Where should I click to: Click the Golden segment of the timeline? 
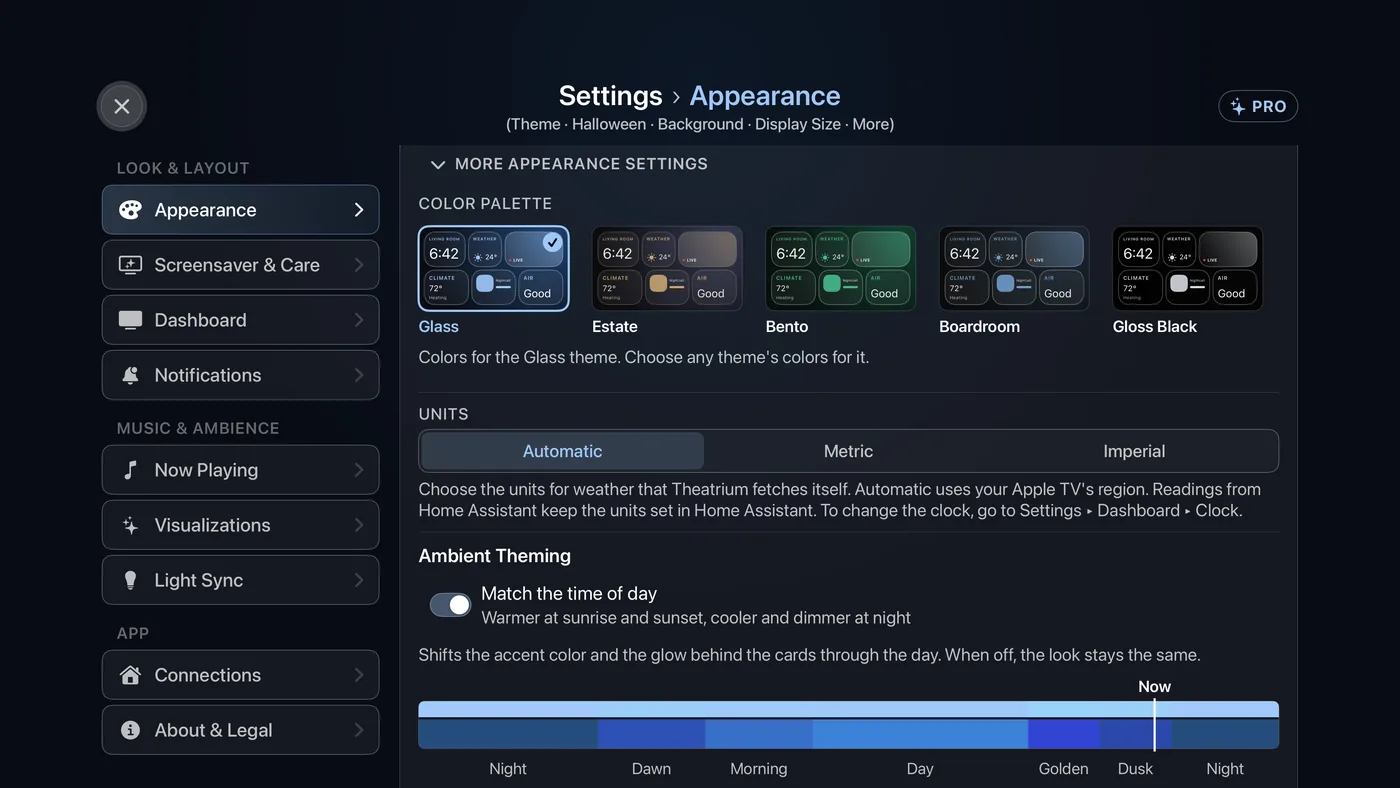coord(1064,734)
